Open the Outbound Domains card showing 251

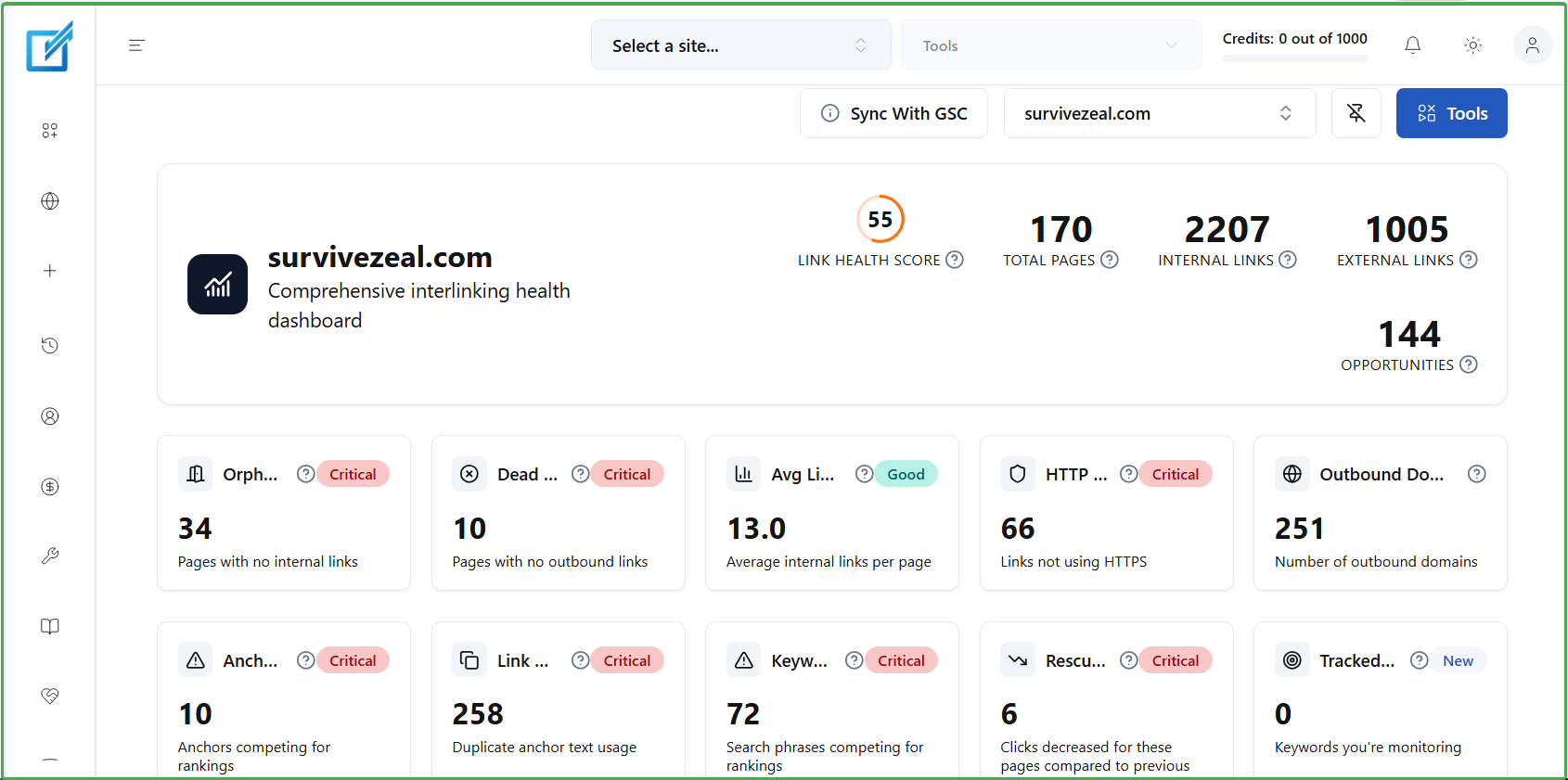pyautogui.click(x=1381, y=513)
